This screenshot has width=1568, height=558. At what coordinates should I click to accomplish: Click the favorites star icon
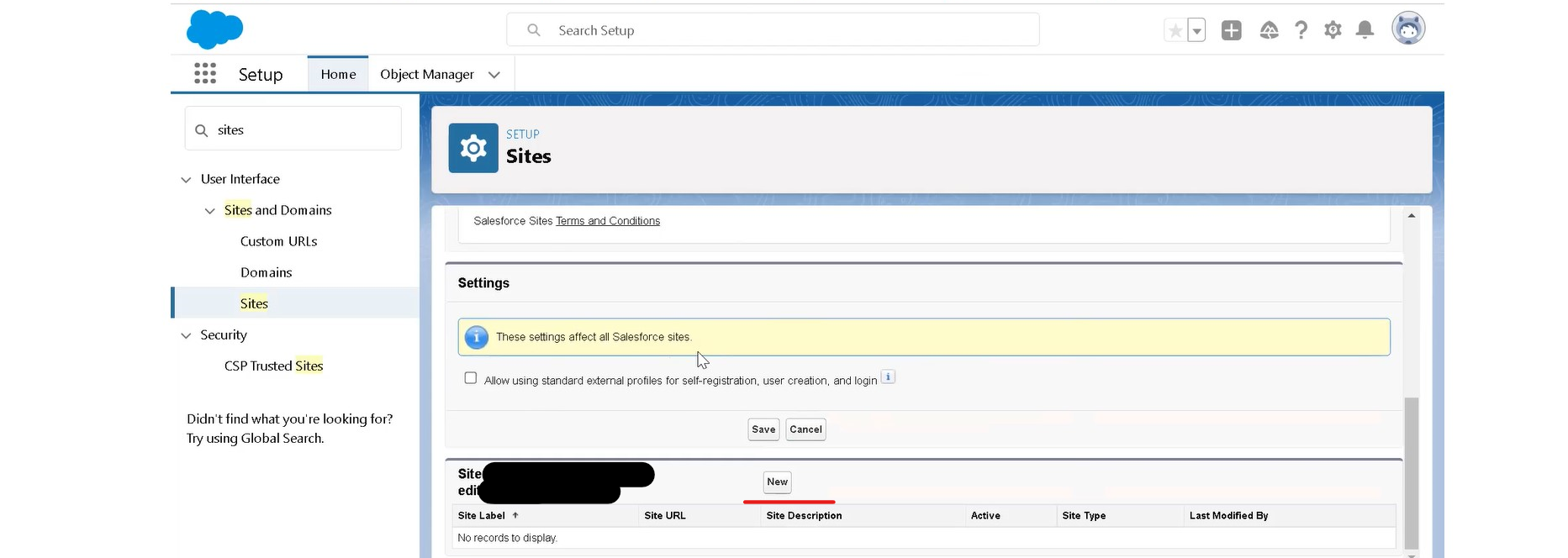pos(1175,31)
